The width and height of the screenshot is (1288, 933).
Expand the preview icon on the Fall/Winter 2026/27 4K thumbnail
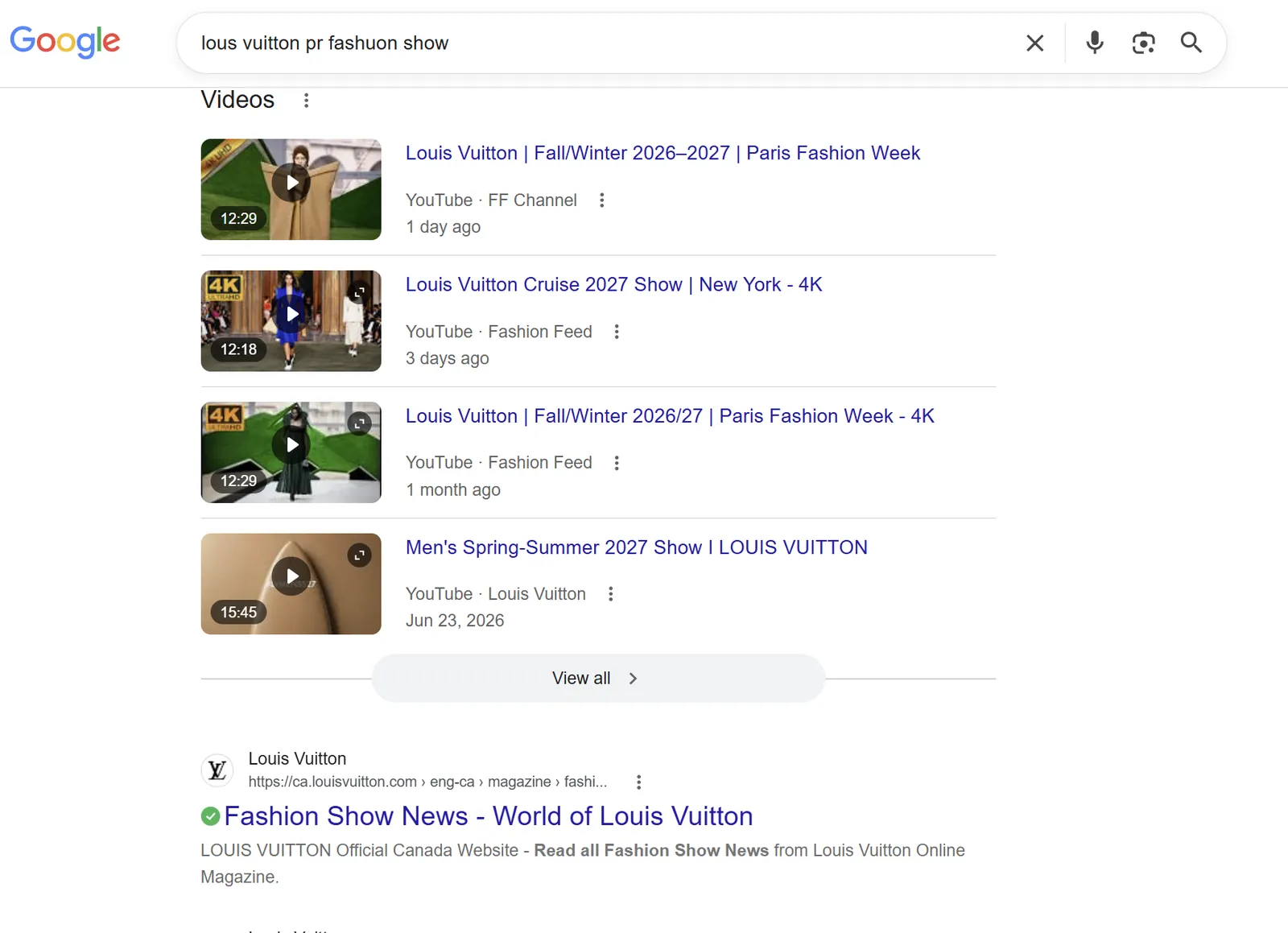pos(360,423)
